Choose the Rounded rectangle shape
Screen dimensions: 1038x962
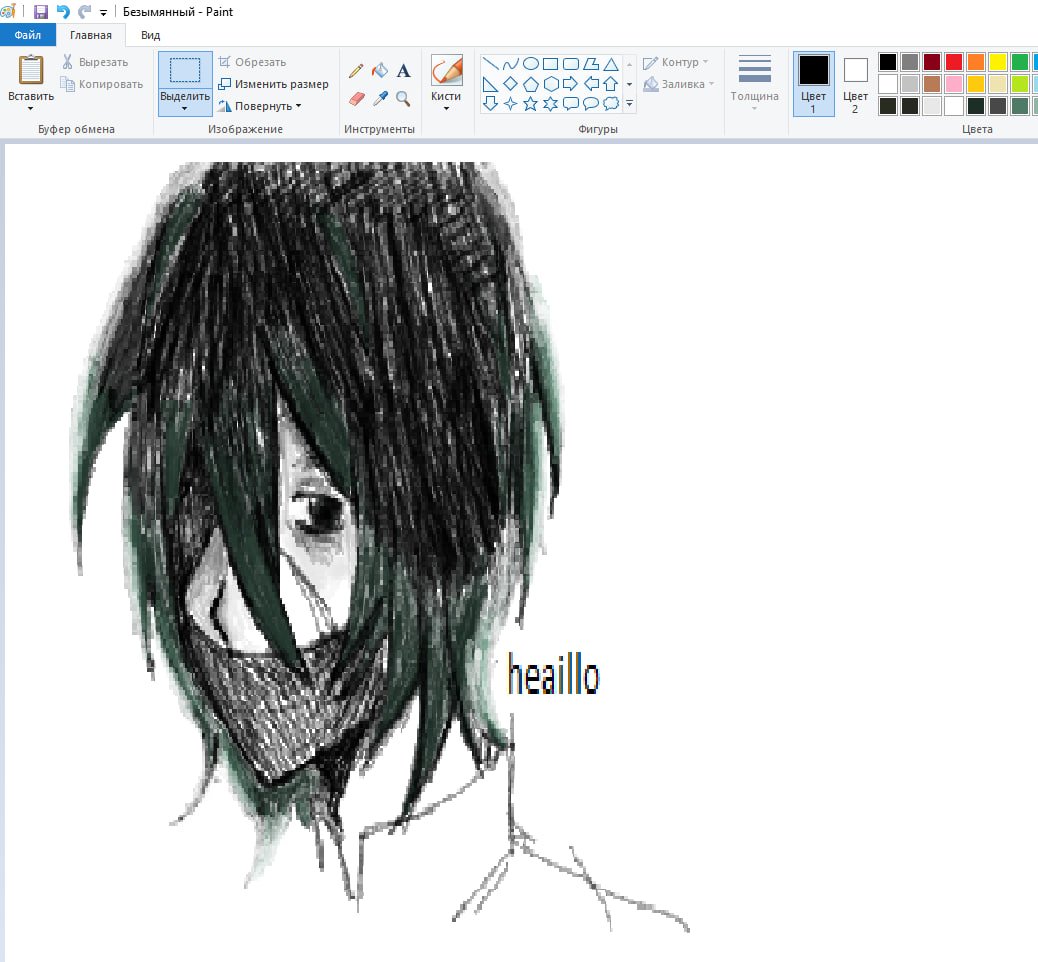tap(571, 64)
